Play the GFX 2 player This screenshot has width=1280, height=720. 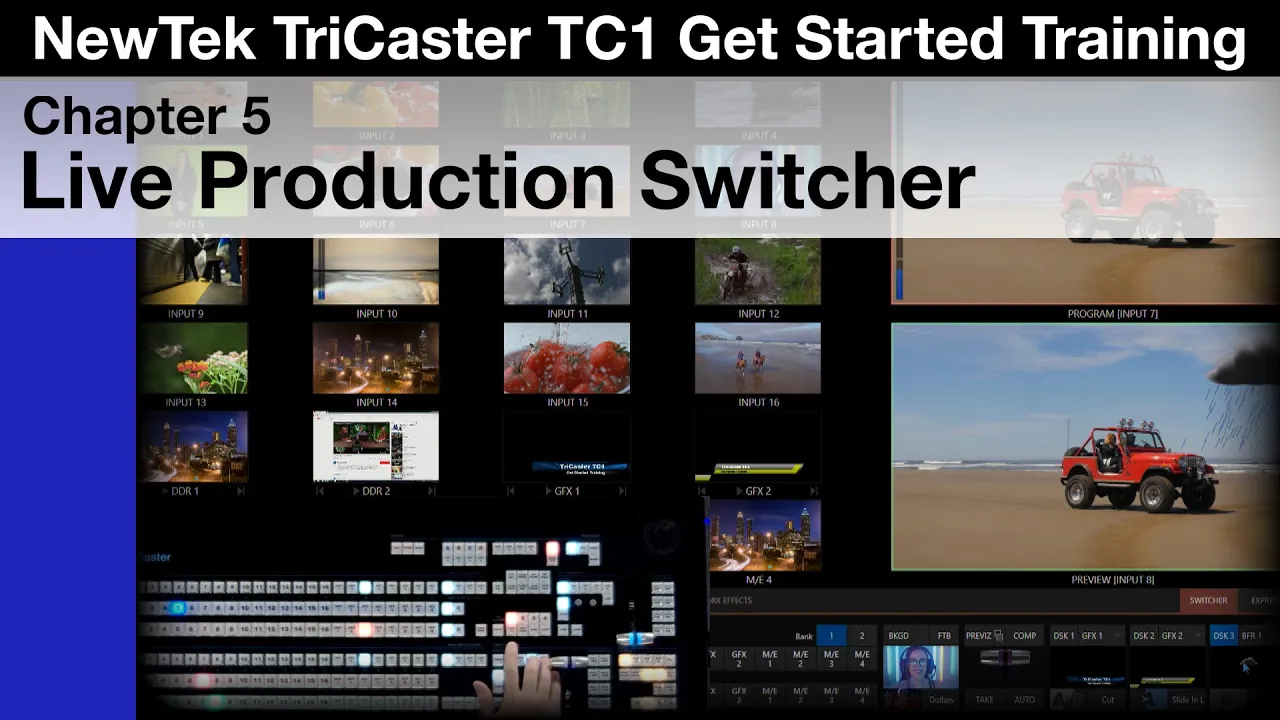pyautogui.click(x=738, y=491)
